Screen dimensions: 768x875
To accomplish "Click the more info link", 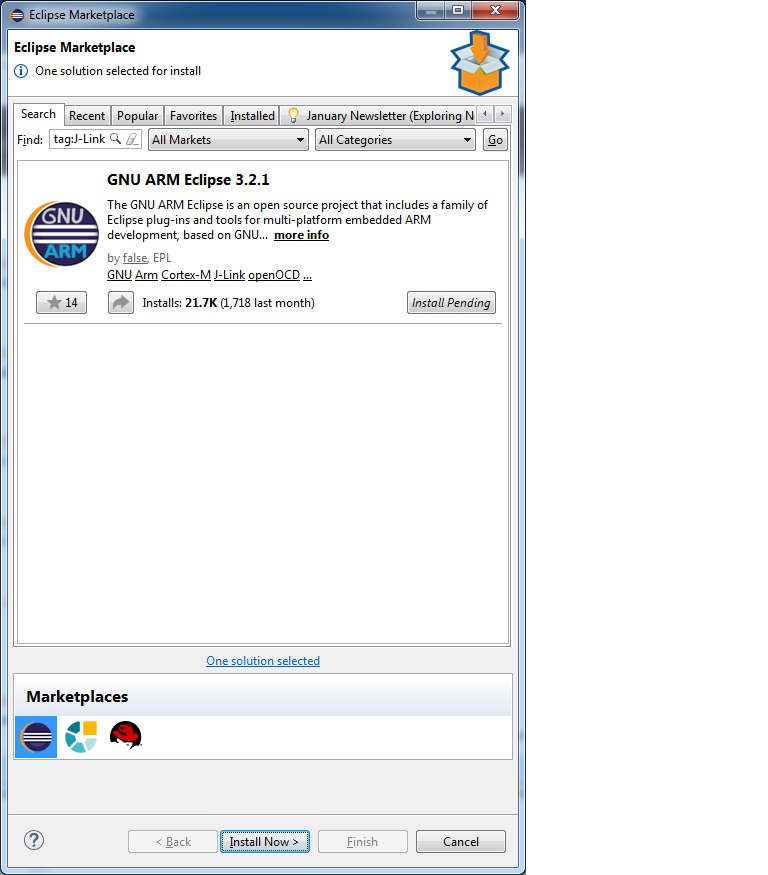I will pyautogui.click(x=301, y=235).
